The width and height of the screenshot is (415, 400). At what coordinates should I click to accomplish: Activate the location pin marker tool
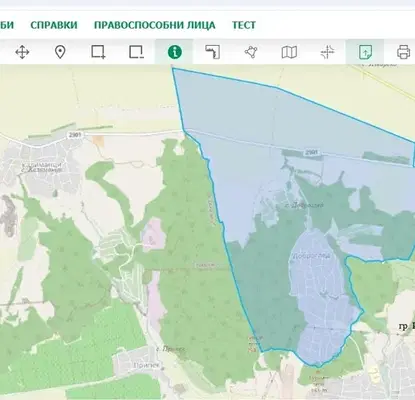[60, 52]
